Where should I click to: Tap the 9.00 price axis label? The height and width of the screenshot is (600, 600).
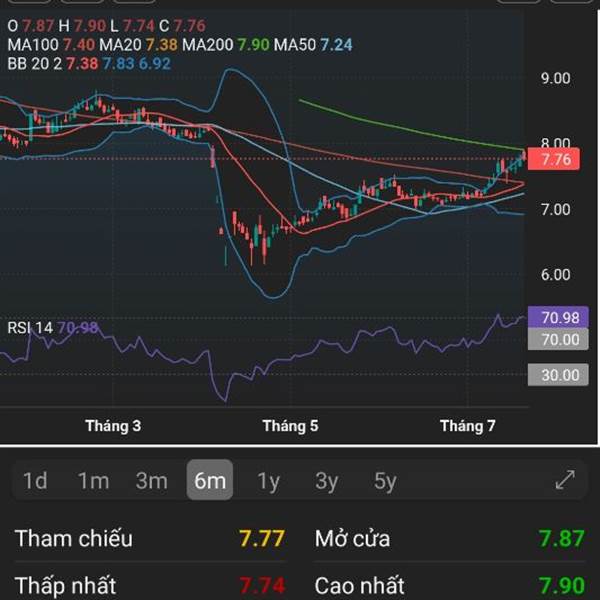pyautogui.click(x=555, y=78)
